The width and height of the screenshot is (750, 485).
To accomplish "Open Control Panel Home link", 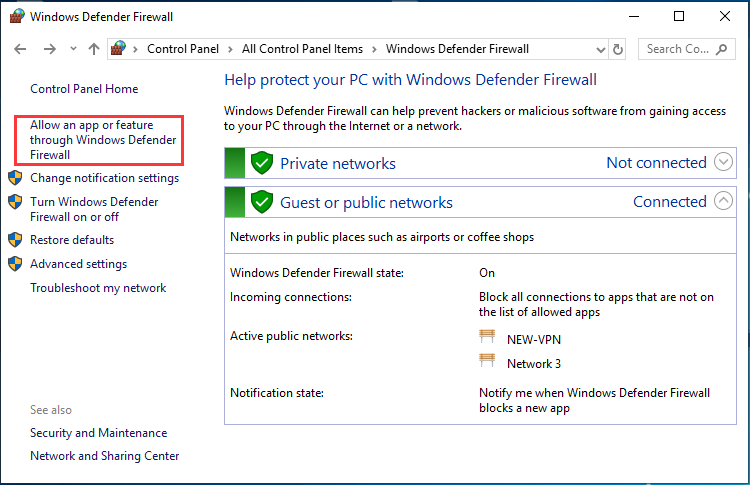I will click(84, 89).
